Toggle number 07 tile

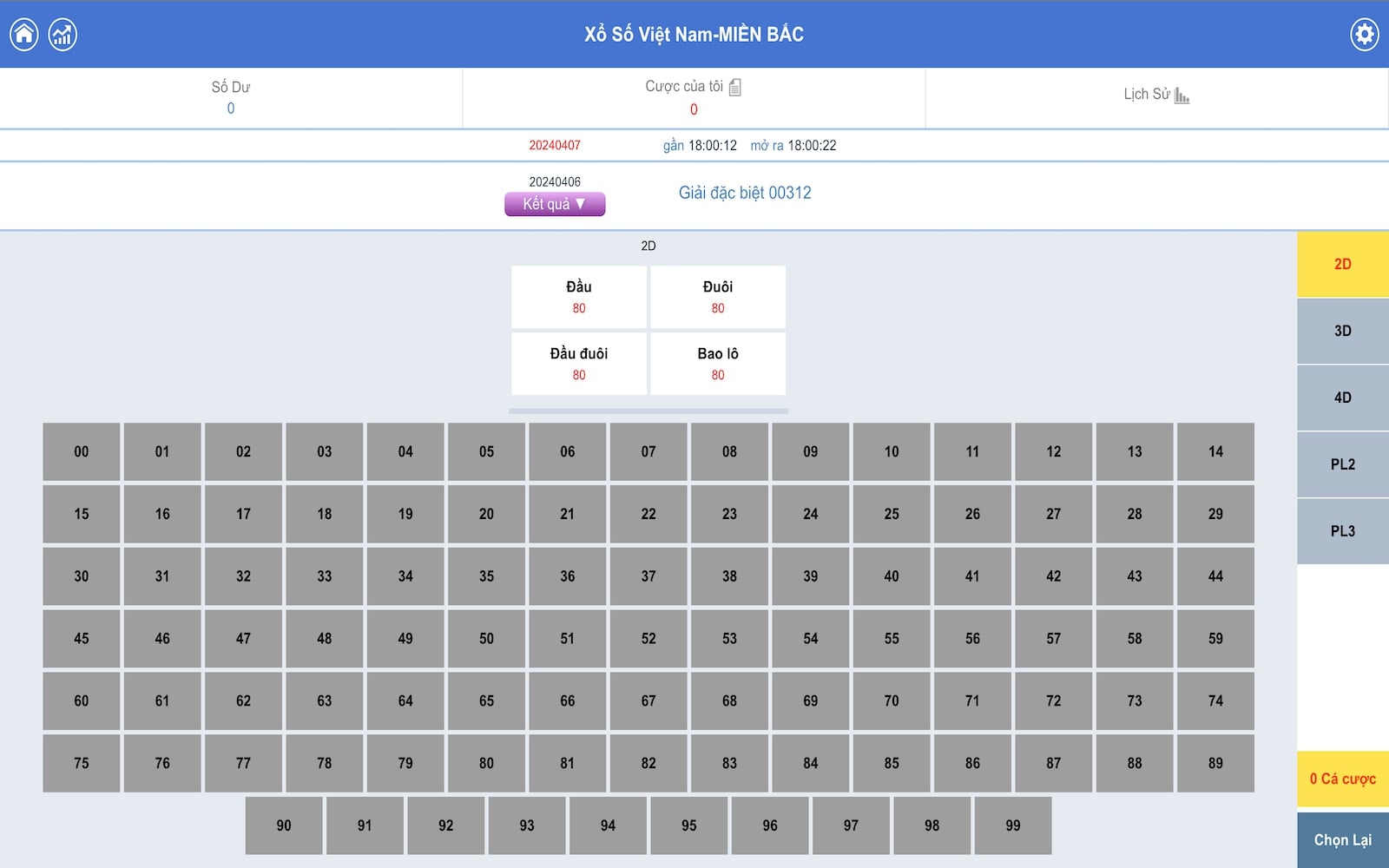tap(648, 451)
